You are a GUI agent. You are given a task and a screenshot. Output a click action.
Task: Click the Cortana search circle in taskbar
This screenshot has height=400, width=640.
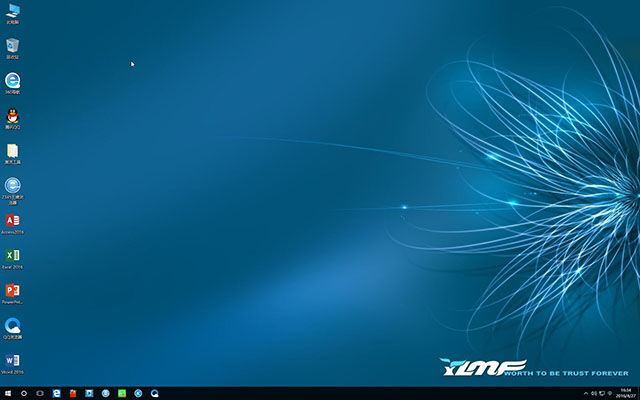23,393
